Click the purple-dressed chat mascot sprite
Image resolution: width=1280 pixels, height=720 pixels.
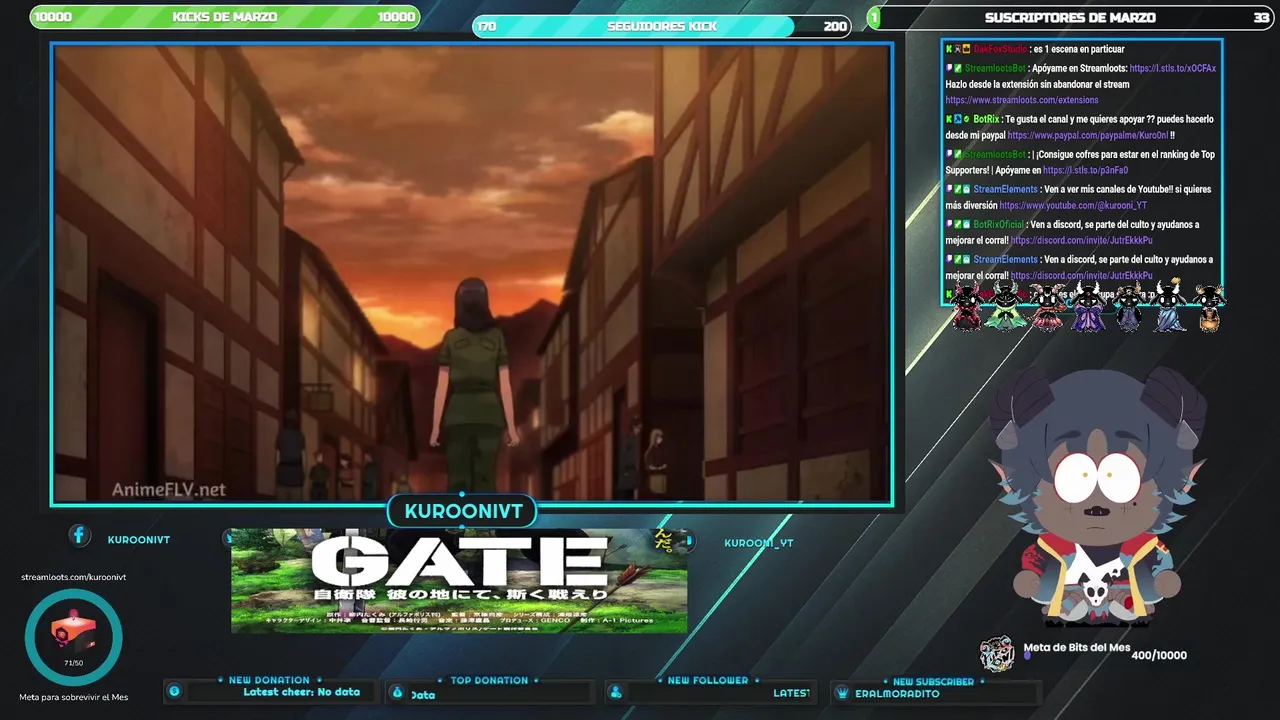tap(1088, 307)
